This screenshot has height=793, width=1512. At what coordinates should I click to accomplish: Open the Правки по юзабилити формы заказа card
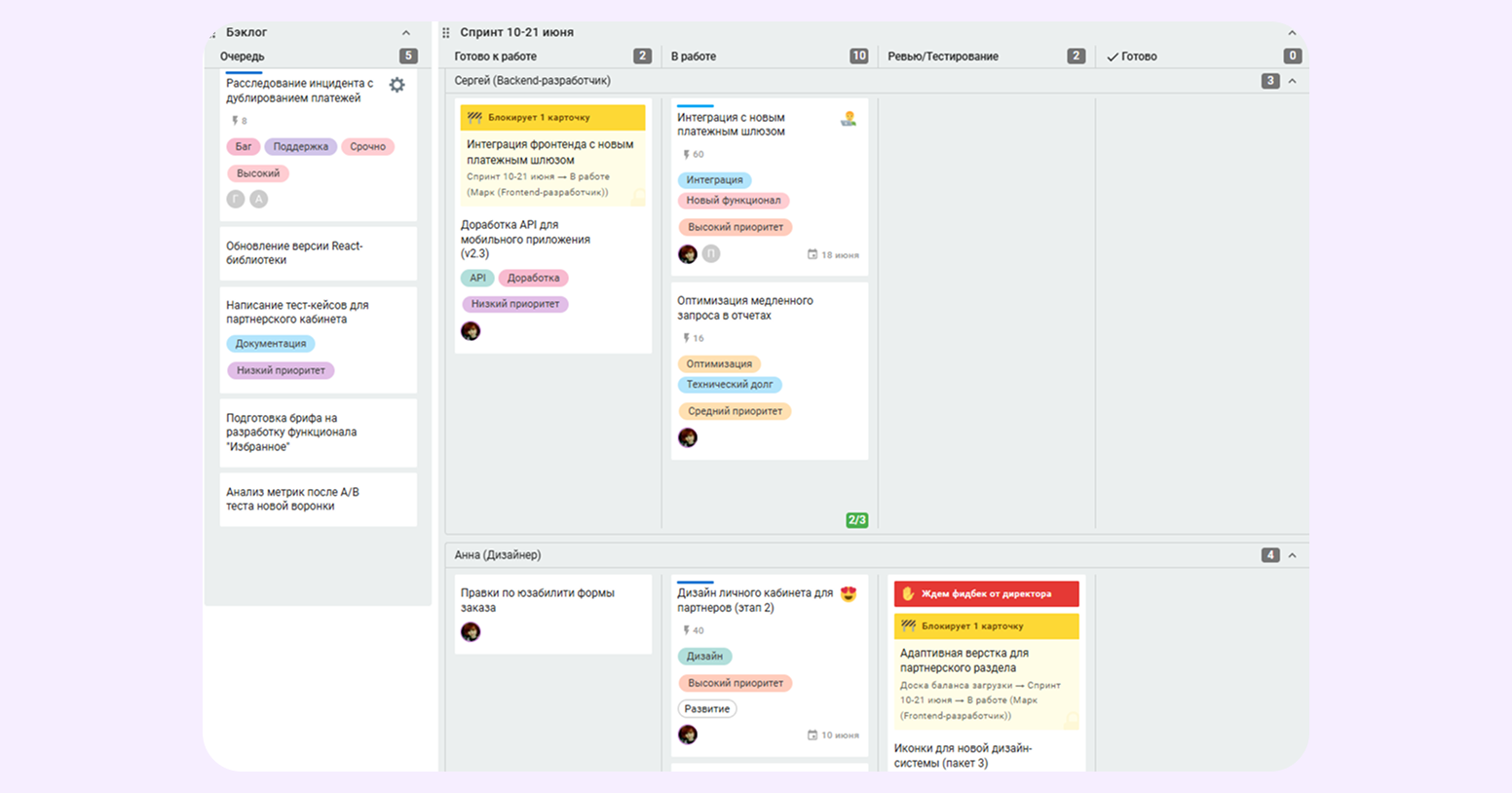coord(537,600)
